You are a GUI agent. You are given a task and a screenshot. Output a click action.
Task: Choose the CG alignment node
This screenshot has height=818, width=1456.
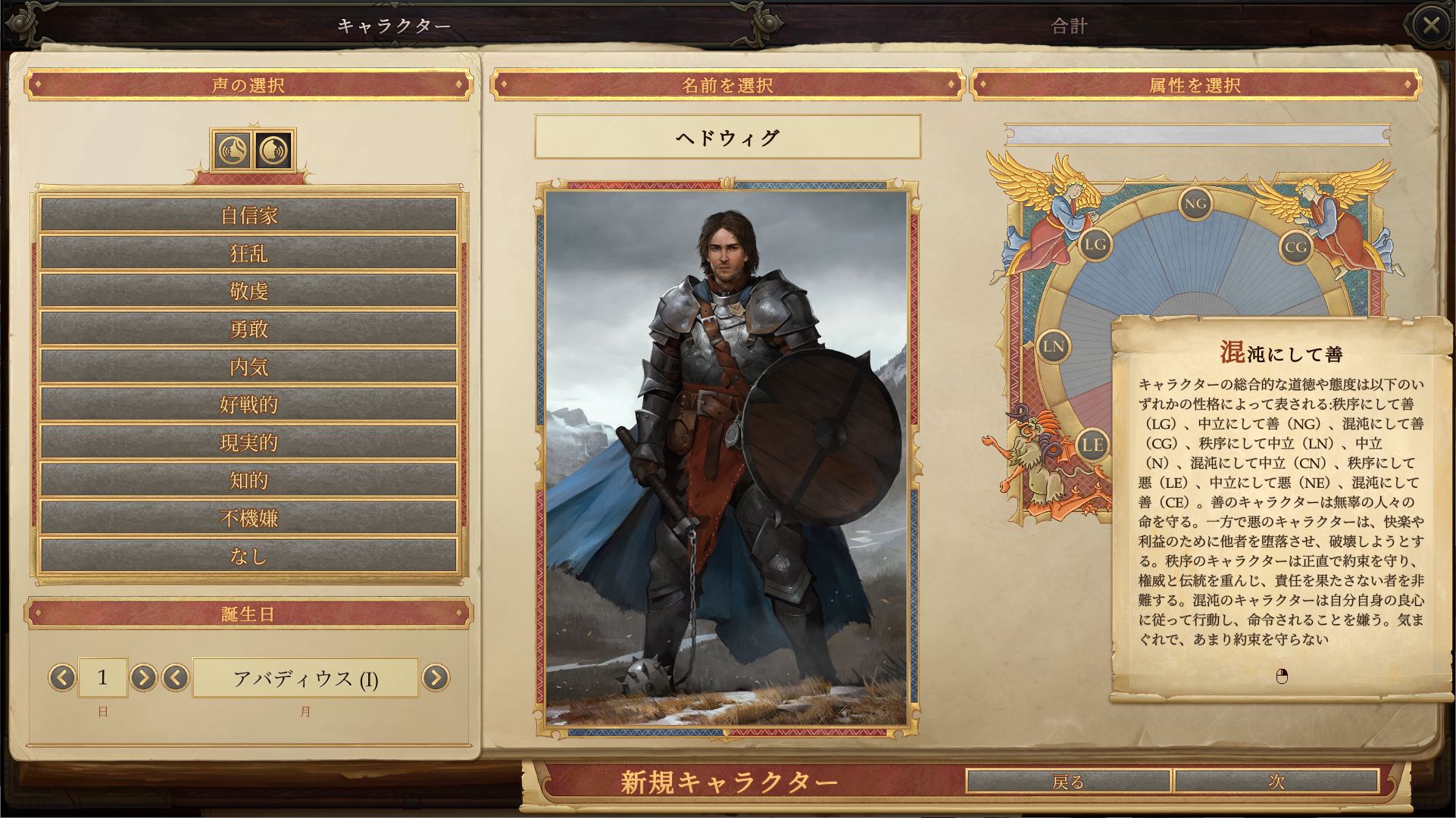point(1295,247)
